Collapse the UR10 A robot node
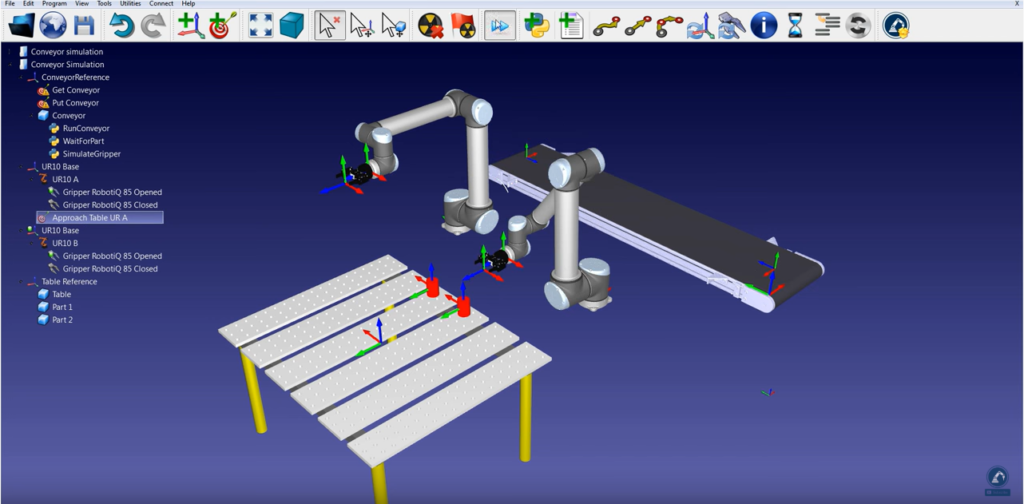This screenshot has height=504, width=1024. (32, 179)
